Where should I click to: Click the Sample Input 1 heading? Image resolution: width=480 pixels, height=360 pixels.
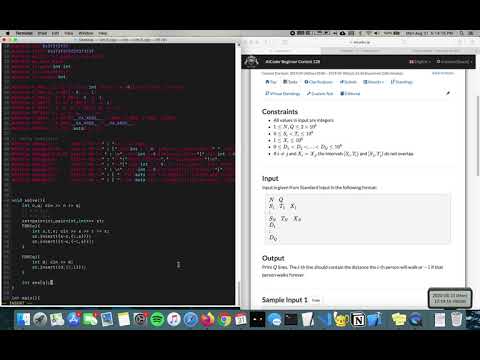pos(285,300)
